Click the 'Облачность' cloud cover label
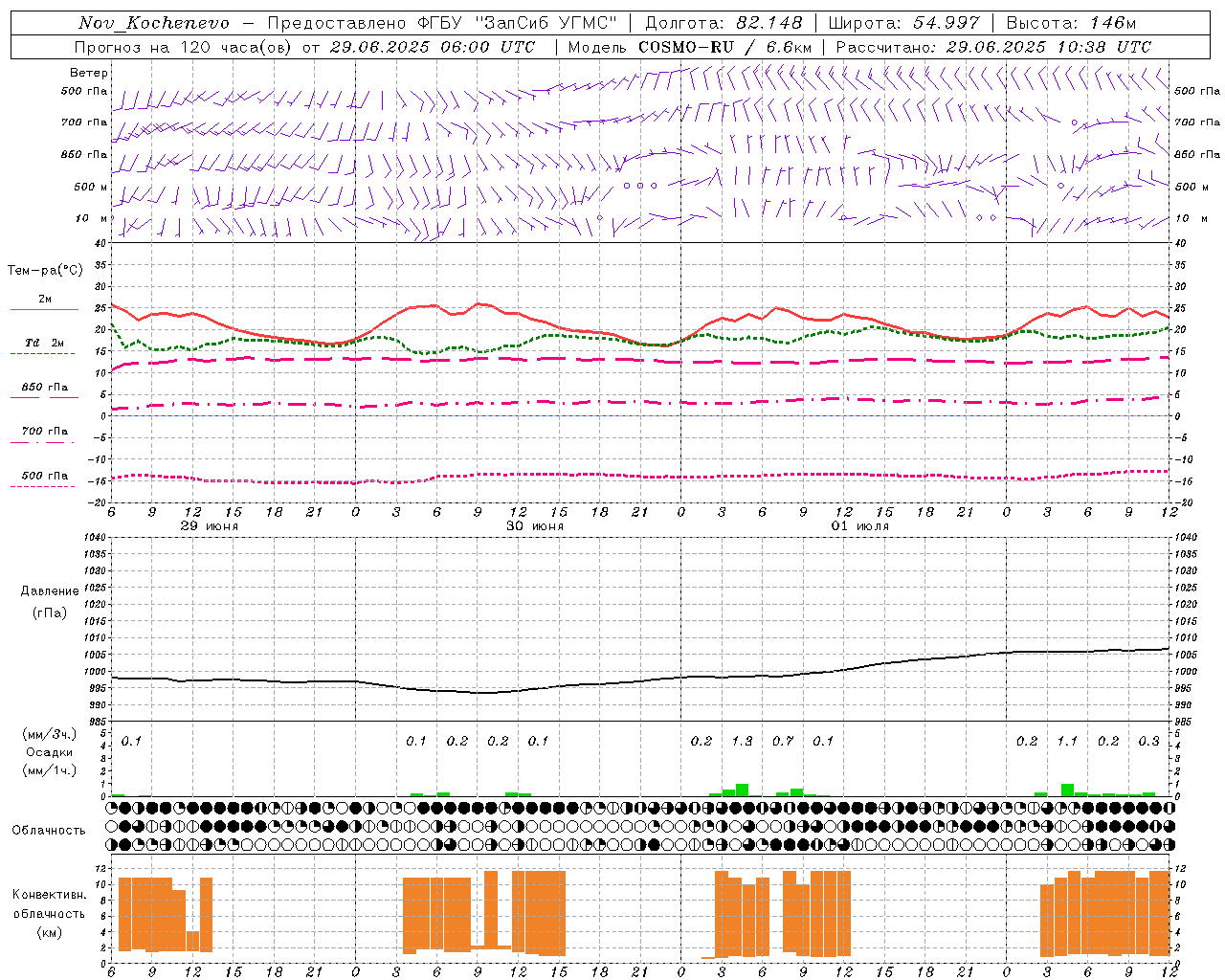The image size is (1225, 980). point(49,831)
